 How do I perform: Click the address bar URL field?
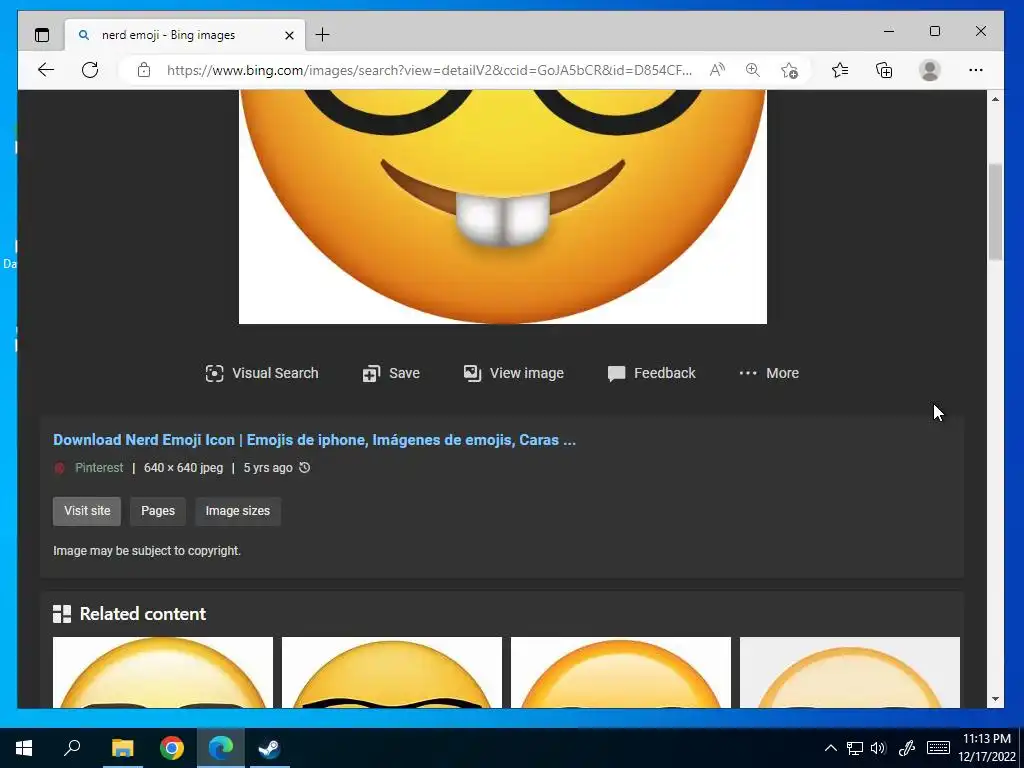[x=429, y=70]
